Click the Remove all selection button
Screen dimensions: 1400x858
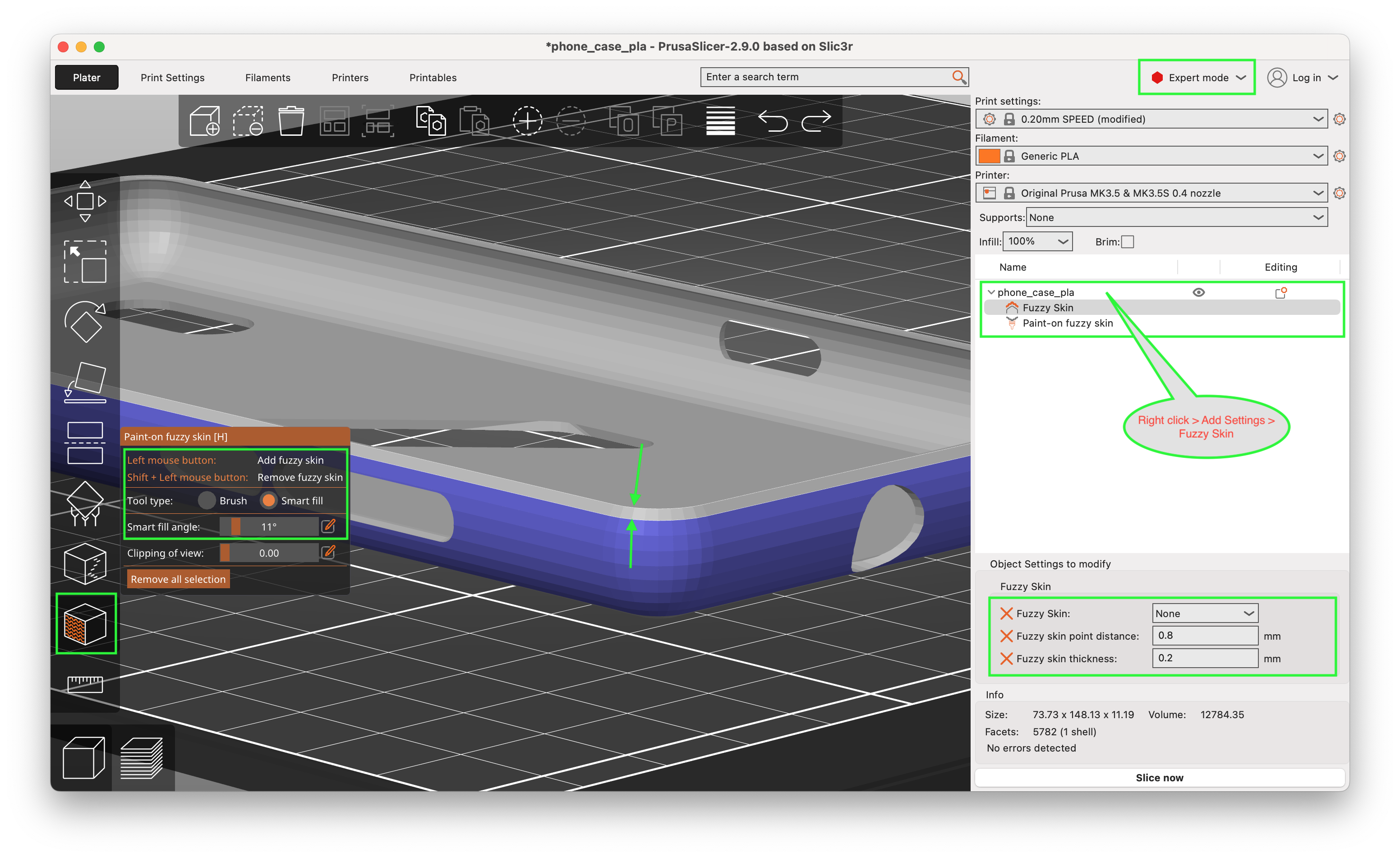(178, 579)
